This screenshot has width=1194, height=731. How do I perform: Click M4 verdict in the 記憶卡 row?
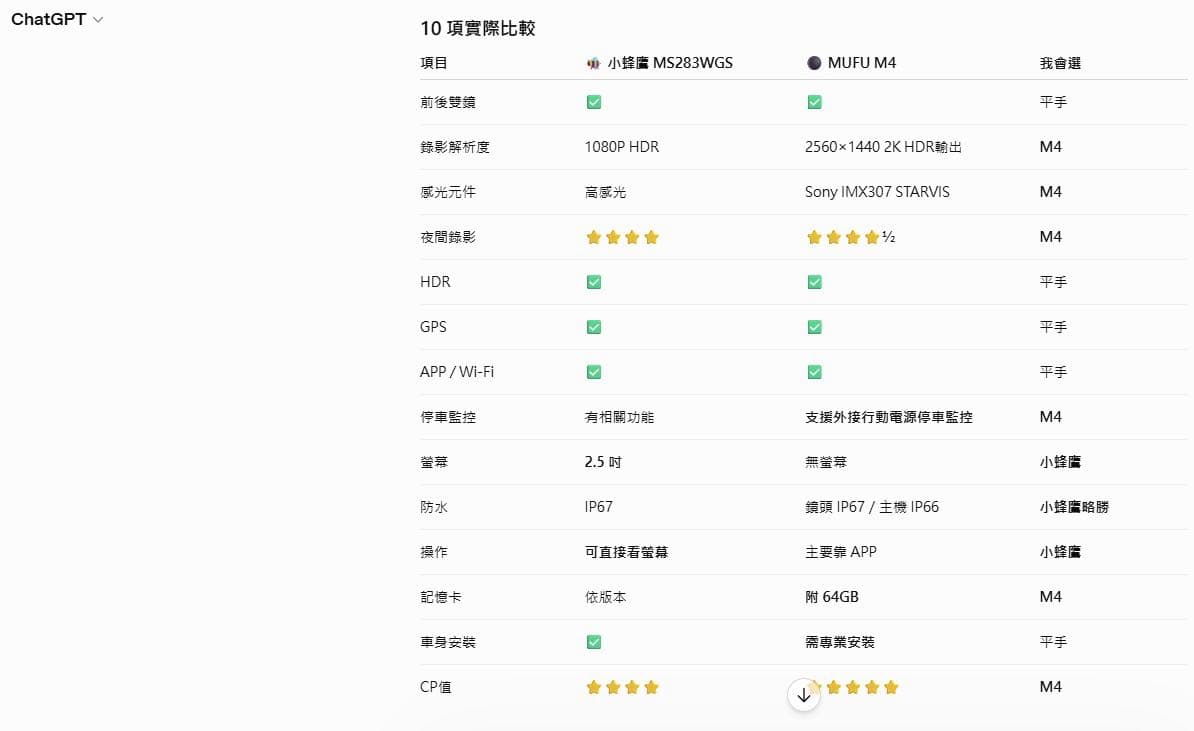(x=1051, y=597)
